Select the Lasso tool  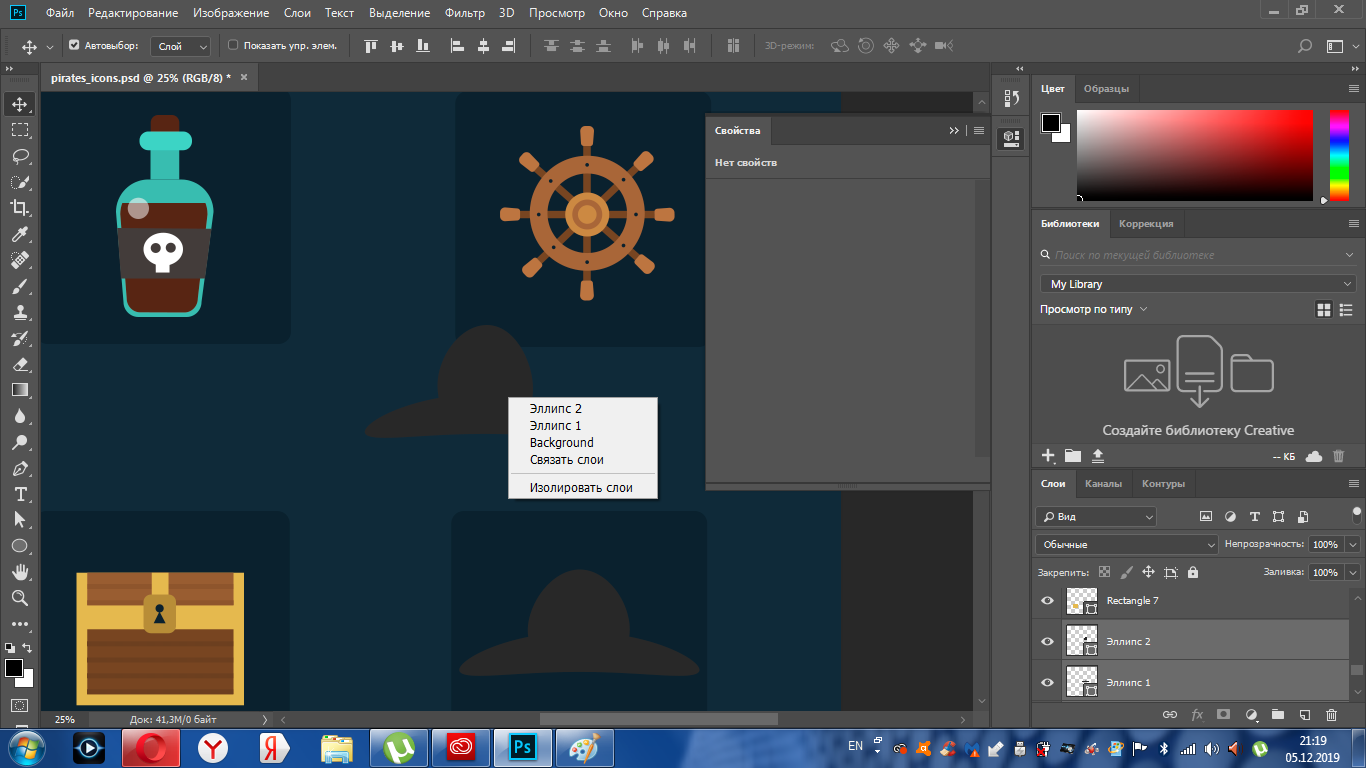click(x=20, y=156)
